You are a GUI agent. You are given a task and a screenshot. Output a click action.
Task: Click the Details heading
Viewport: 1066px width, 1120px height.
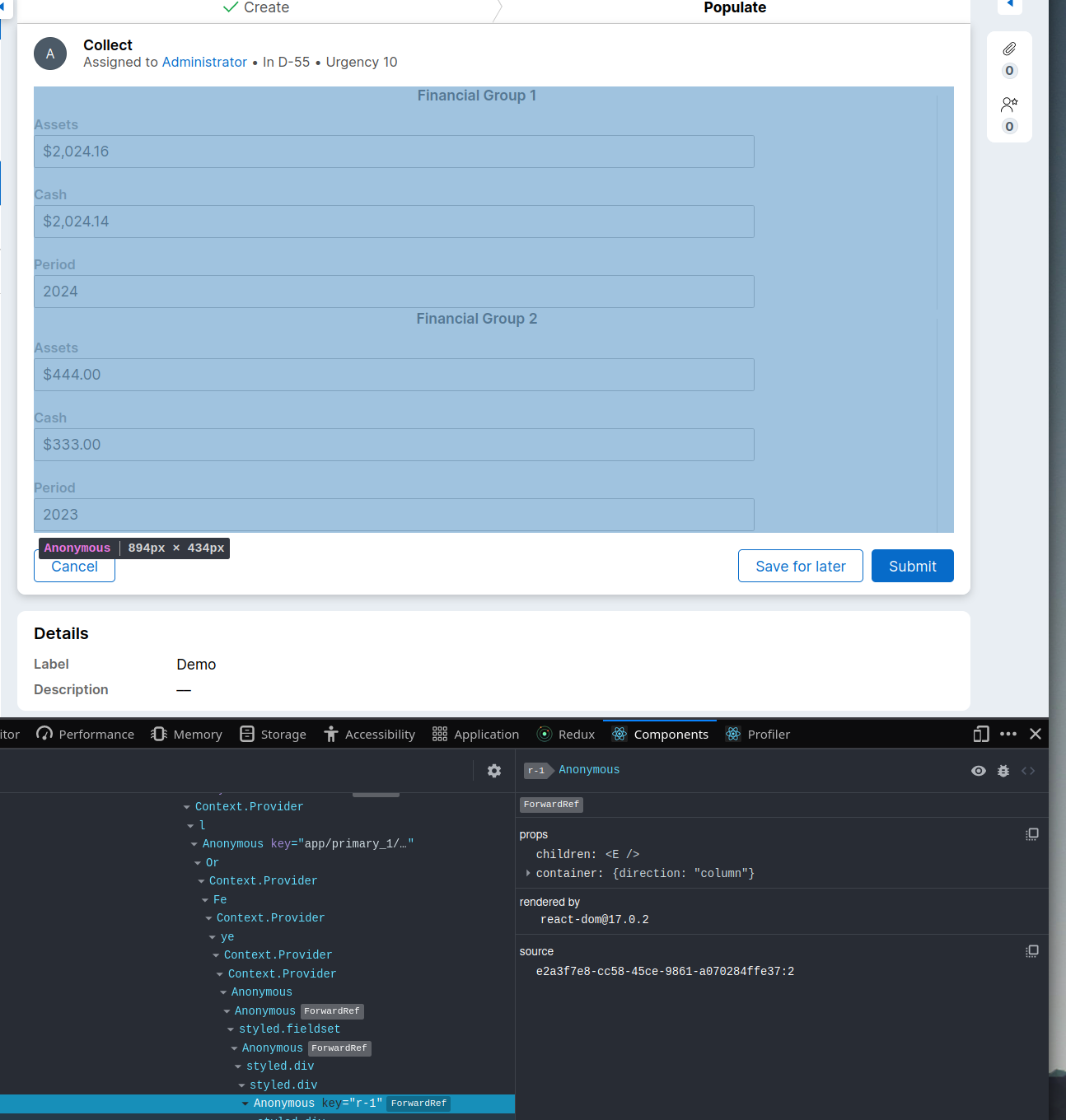click(61, 633)
